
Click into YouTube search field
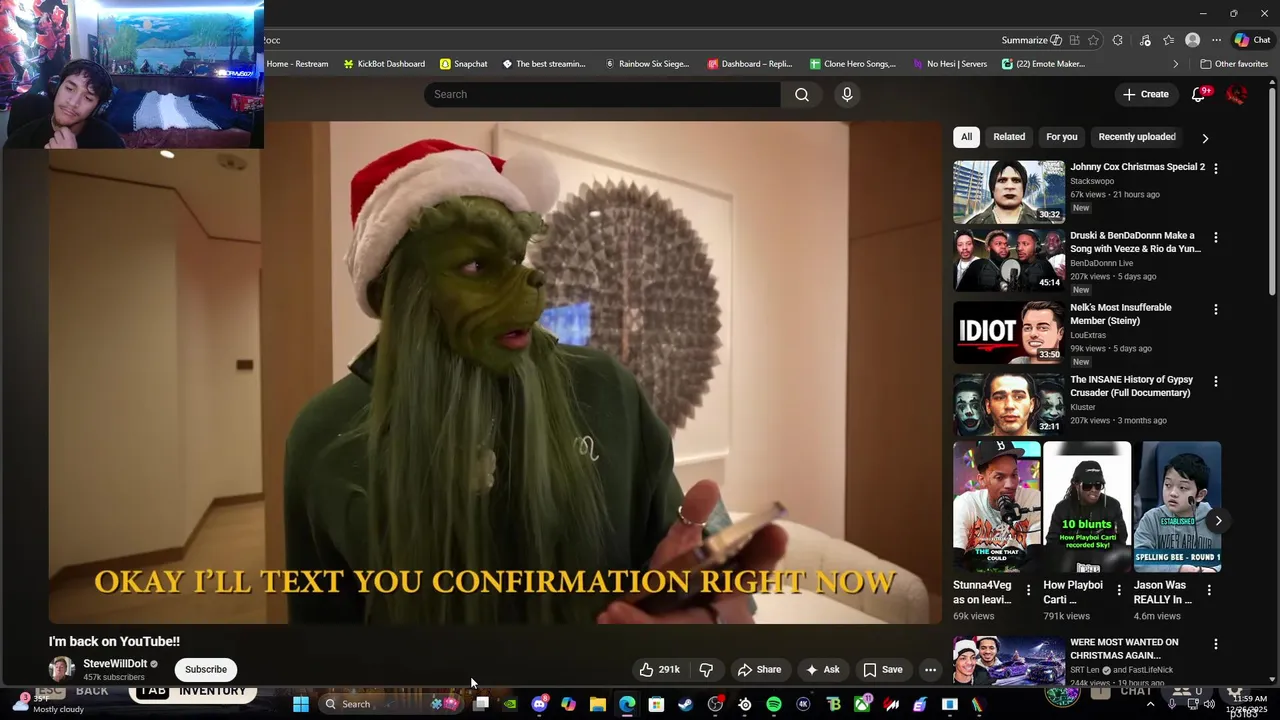tap(602, 94)
